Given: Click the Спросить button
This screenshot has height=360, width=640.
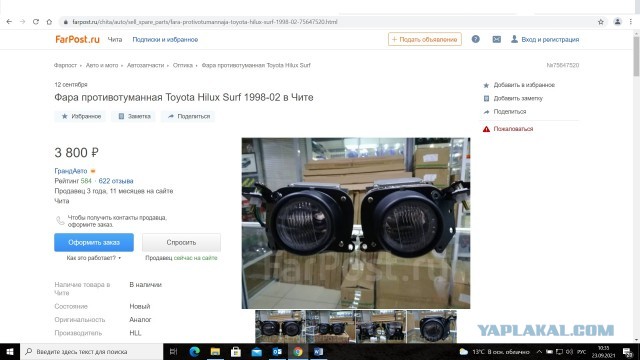Looking at the screenshot, I should coord(181,242).
